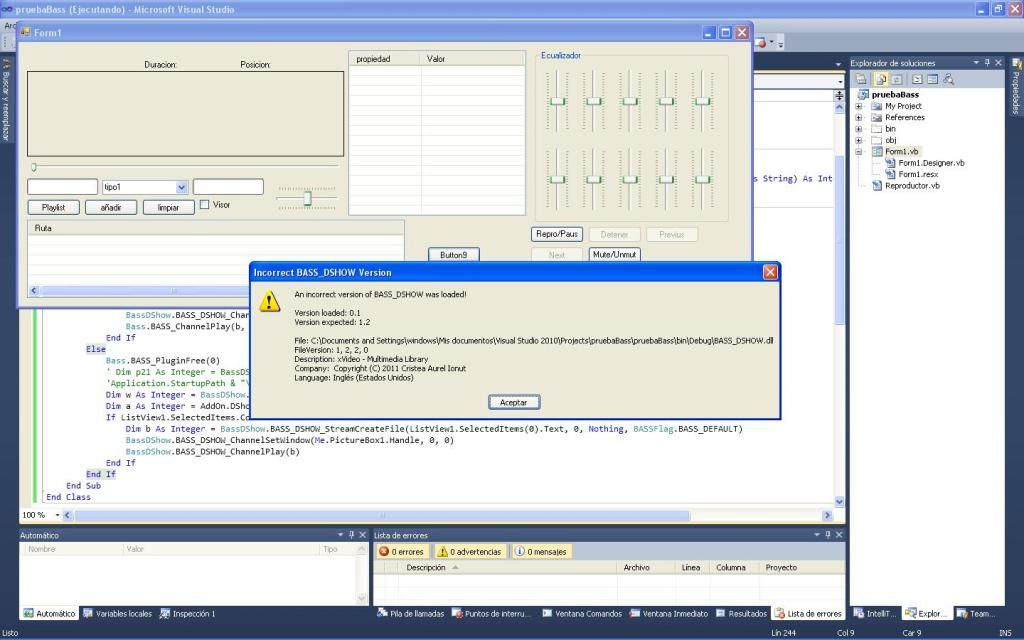Viewport: 1024px width, 640px height.
Task: Open the Buscar y reemplazar side tab
Action: point(6,99)
